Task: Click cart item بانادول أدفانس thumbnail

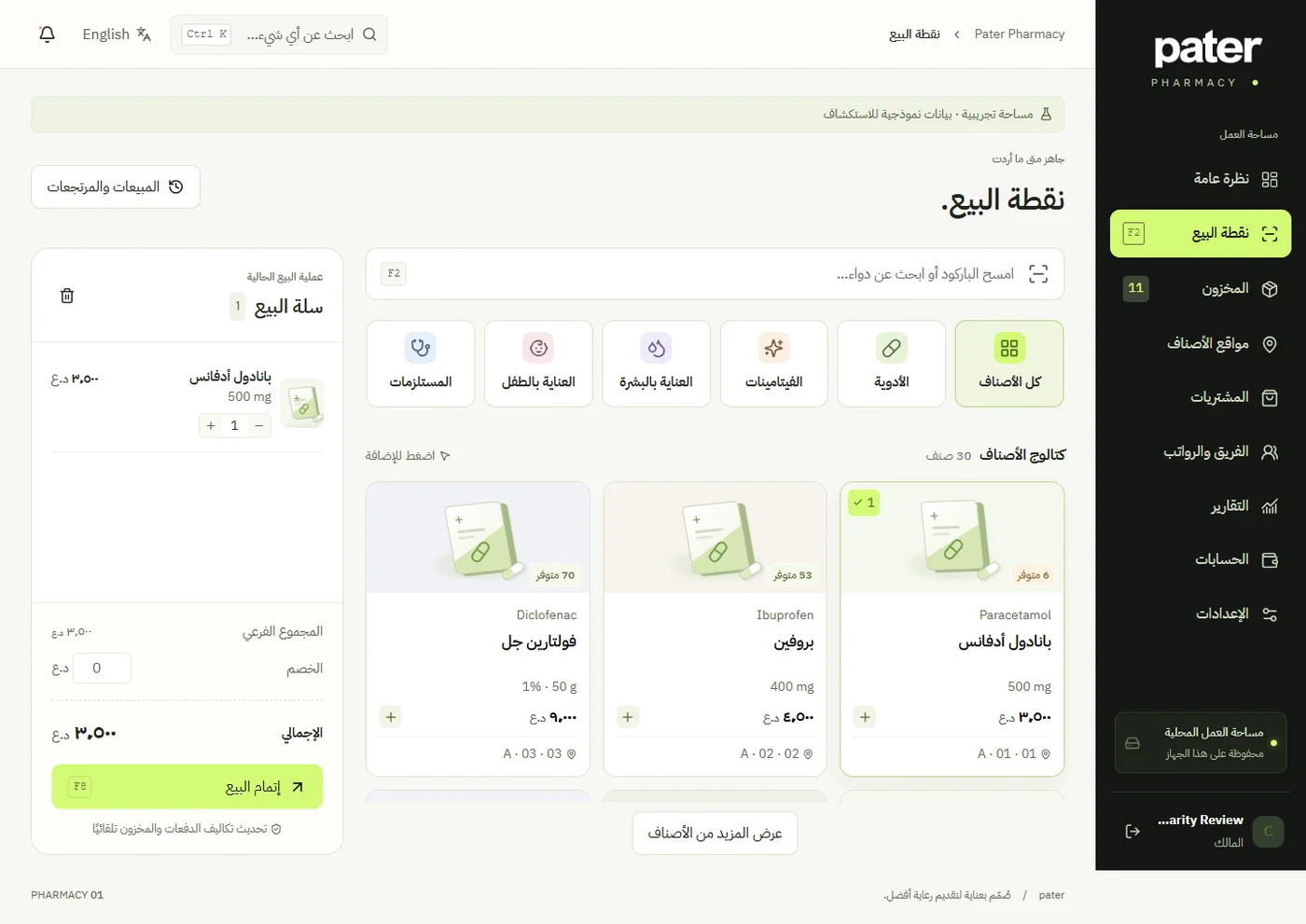Action: (302, 402)
